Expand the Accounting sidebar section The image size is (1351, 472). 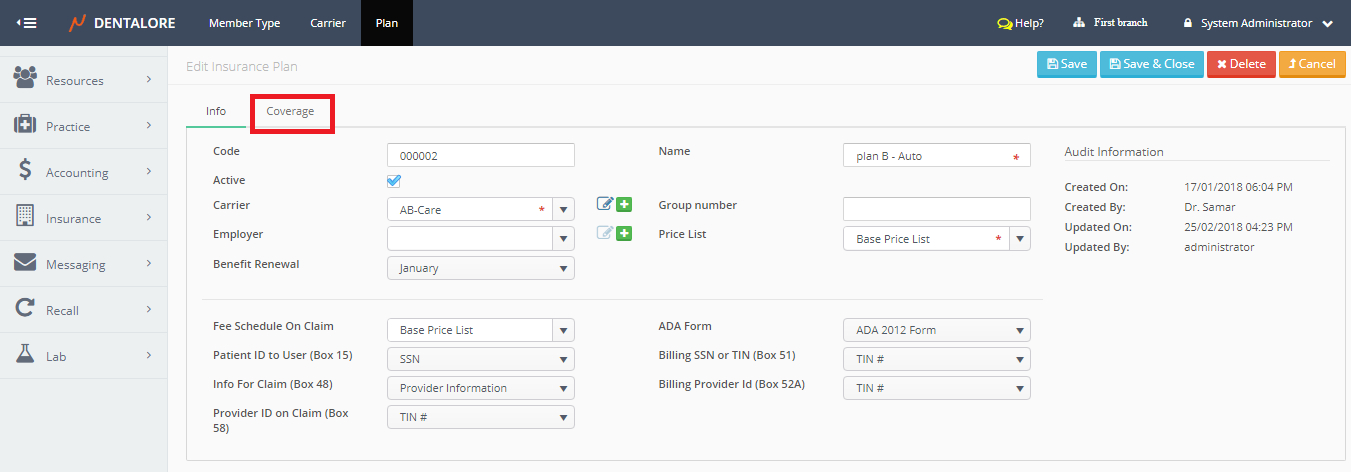point(83,172)
